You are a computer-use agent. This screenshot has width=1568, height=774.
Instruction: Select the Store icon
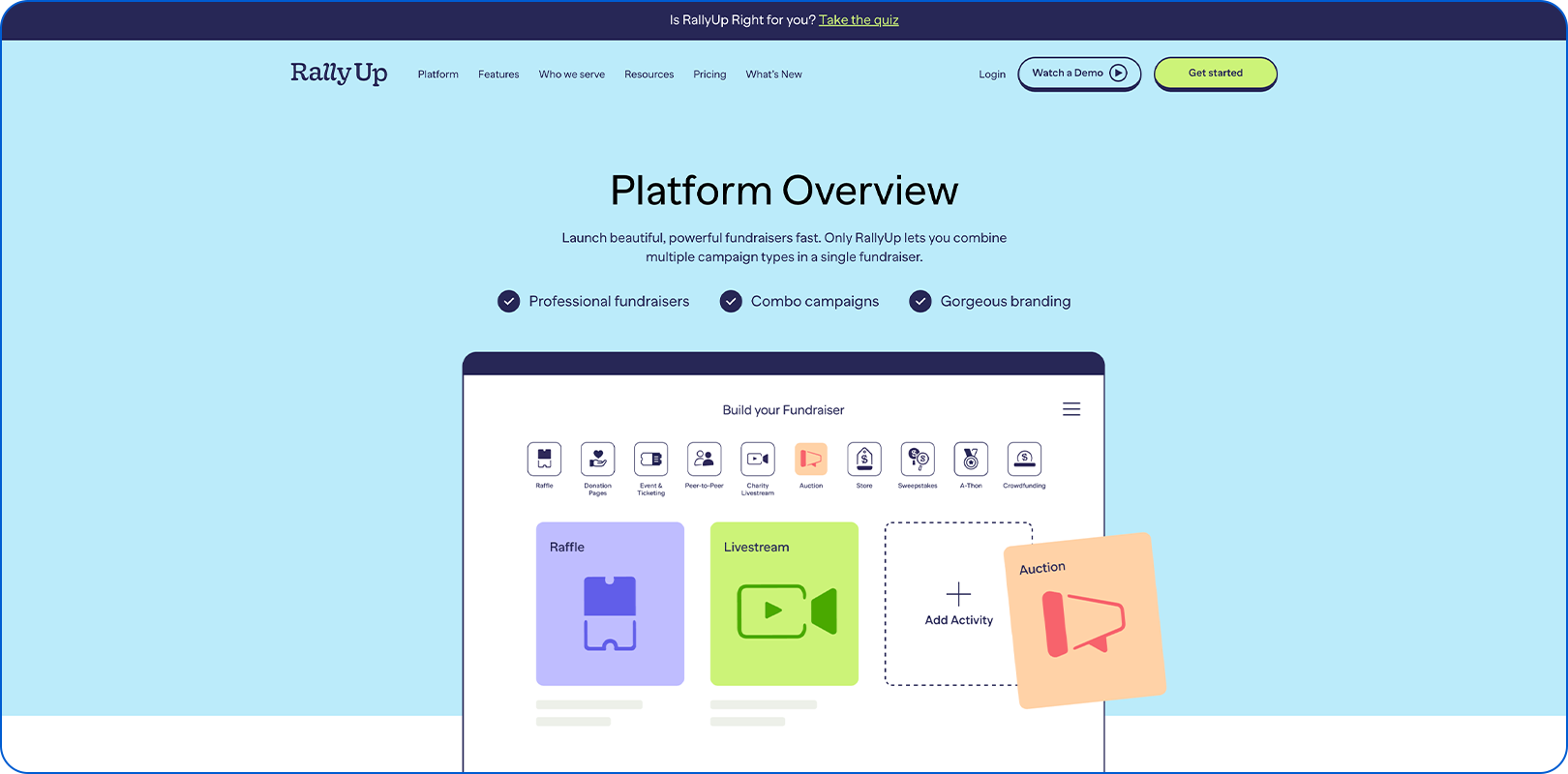[864, 459]
